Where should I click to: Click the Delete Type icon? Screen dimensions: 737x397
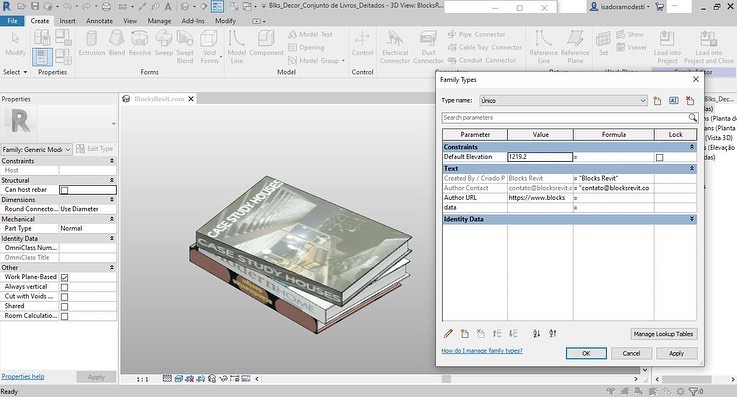tap(690, 101)
